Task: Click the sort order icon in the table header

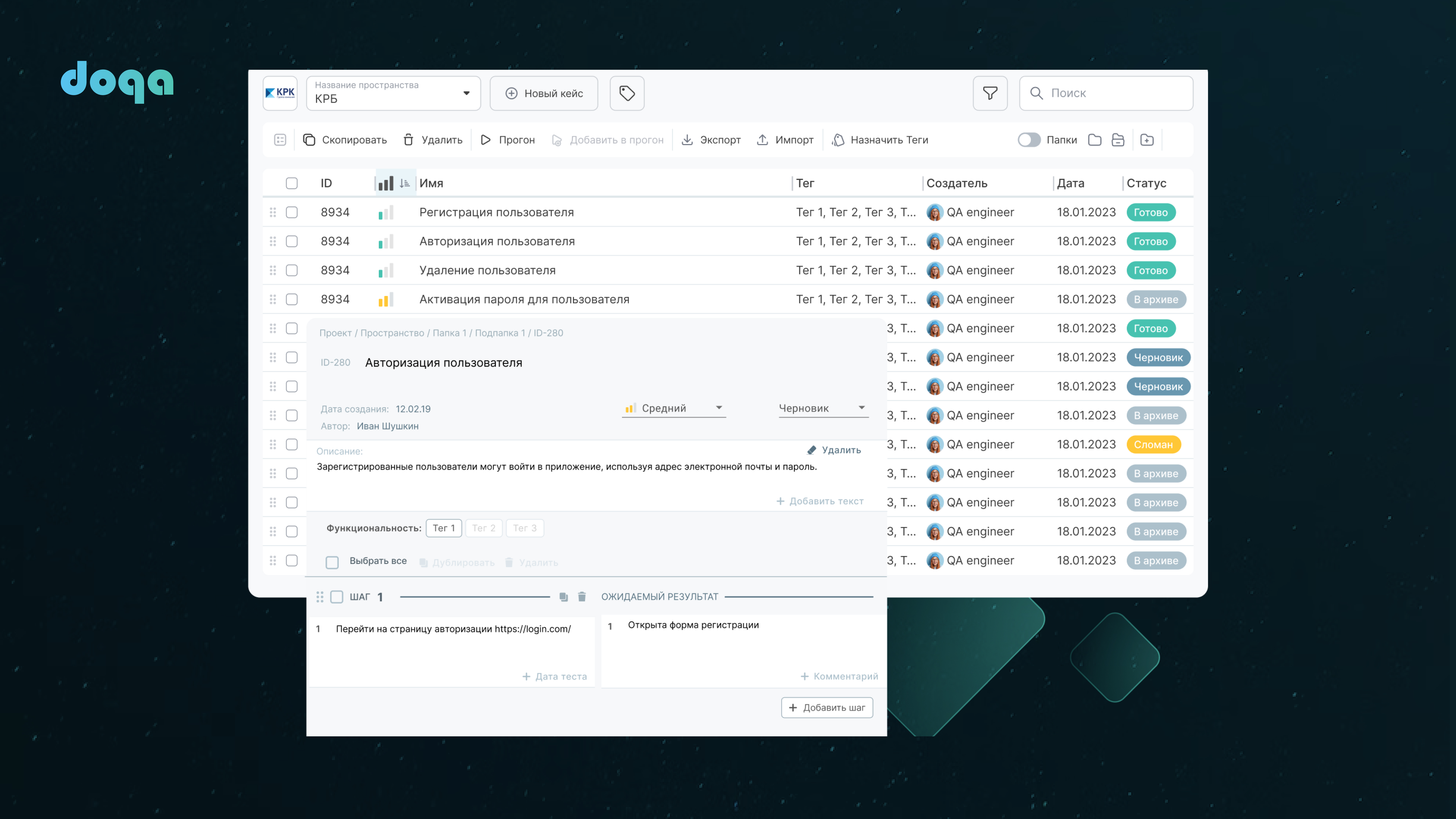Action: click(x=405, y=183)
